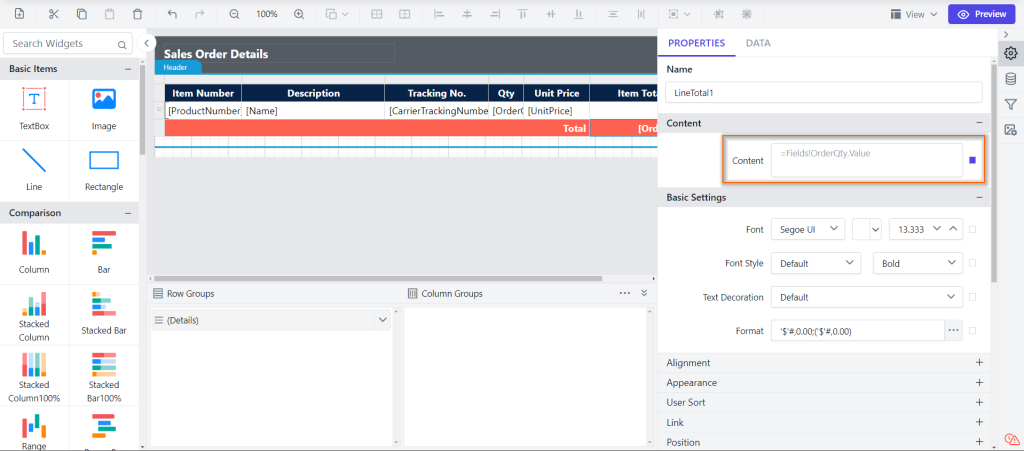
Task: Select the Stacked Column100% widget
Action: click(34, 377)
